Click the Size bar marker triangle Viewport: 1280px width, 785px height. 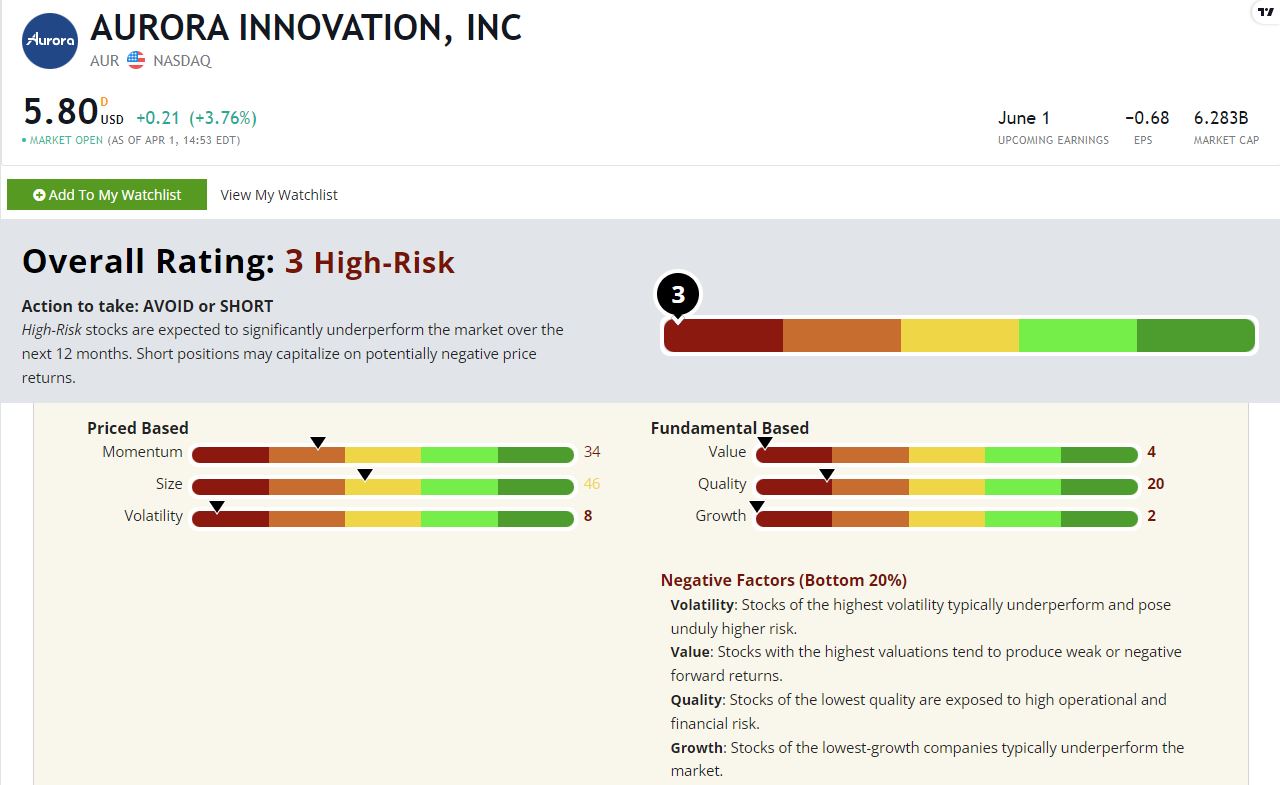pyautogui.click(x=365, y=474)
